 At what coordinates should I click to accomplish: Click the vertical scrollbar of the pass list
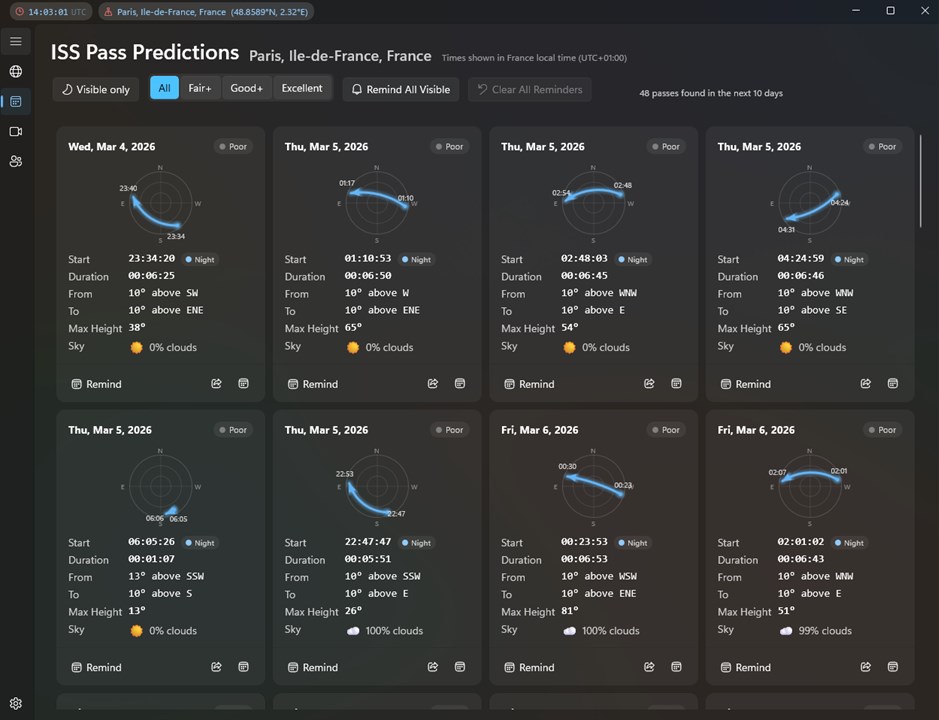pyautogui.click(x=920, y=181)
